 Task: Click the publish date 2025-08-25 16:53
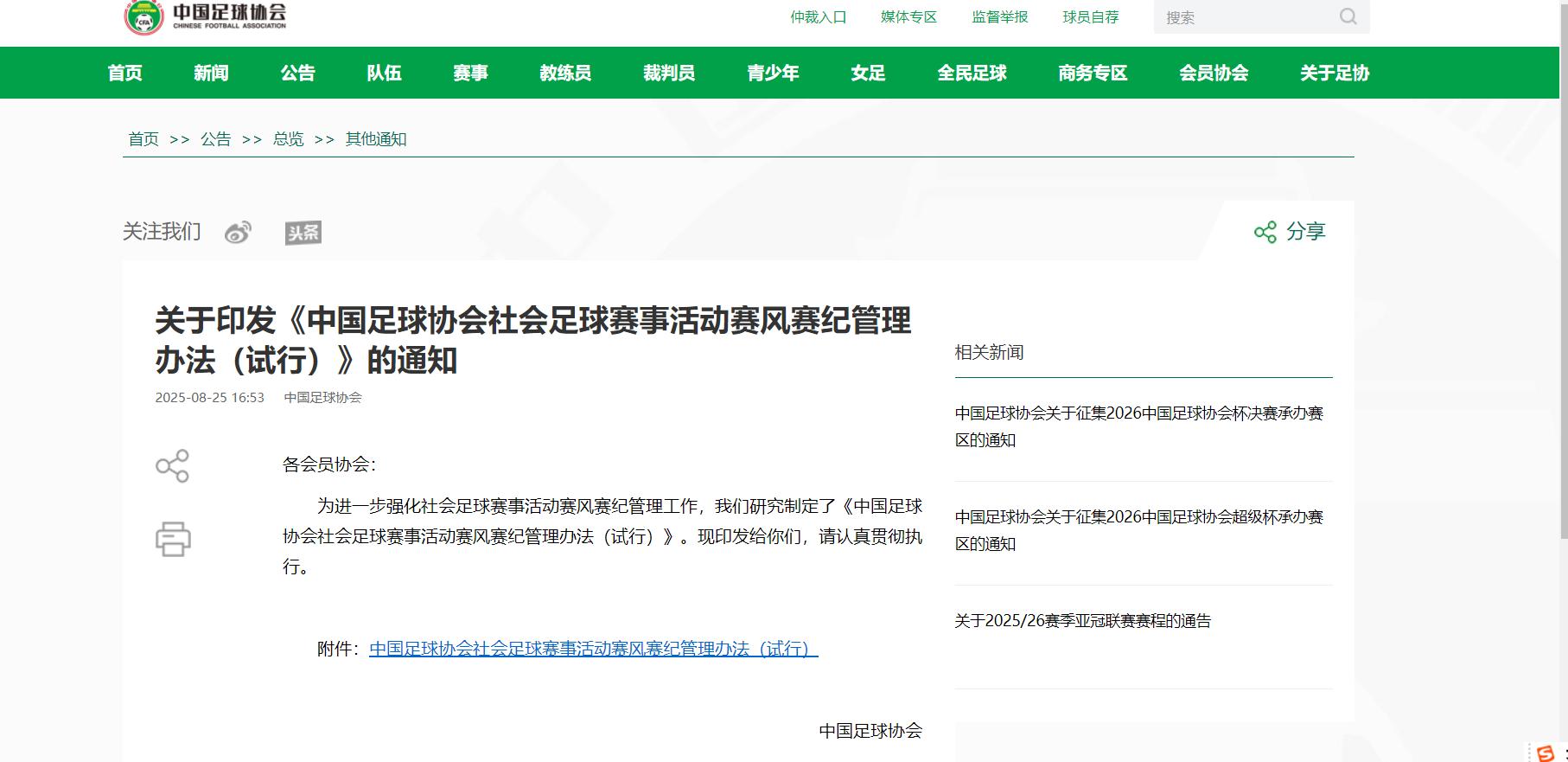210,398
